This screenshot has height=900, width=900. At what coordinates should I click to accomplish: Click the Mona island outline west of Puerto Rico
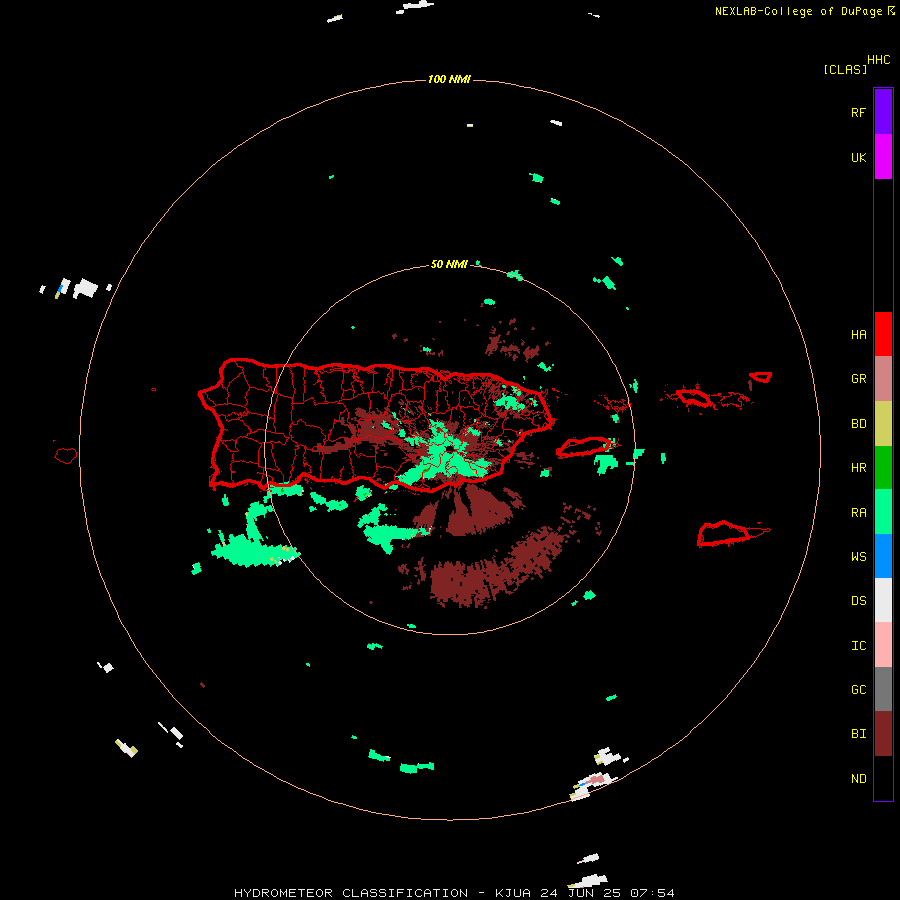point(66,456)
